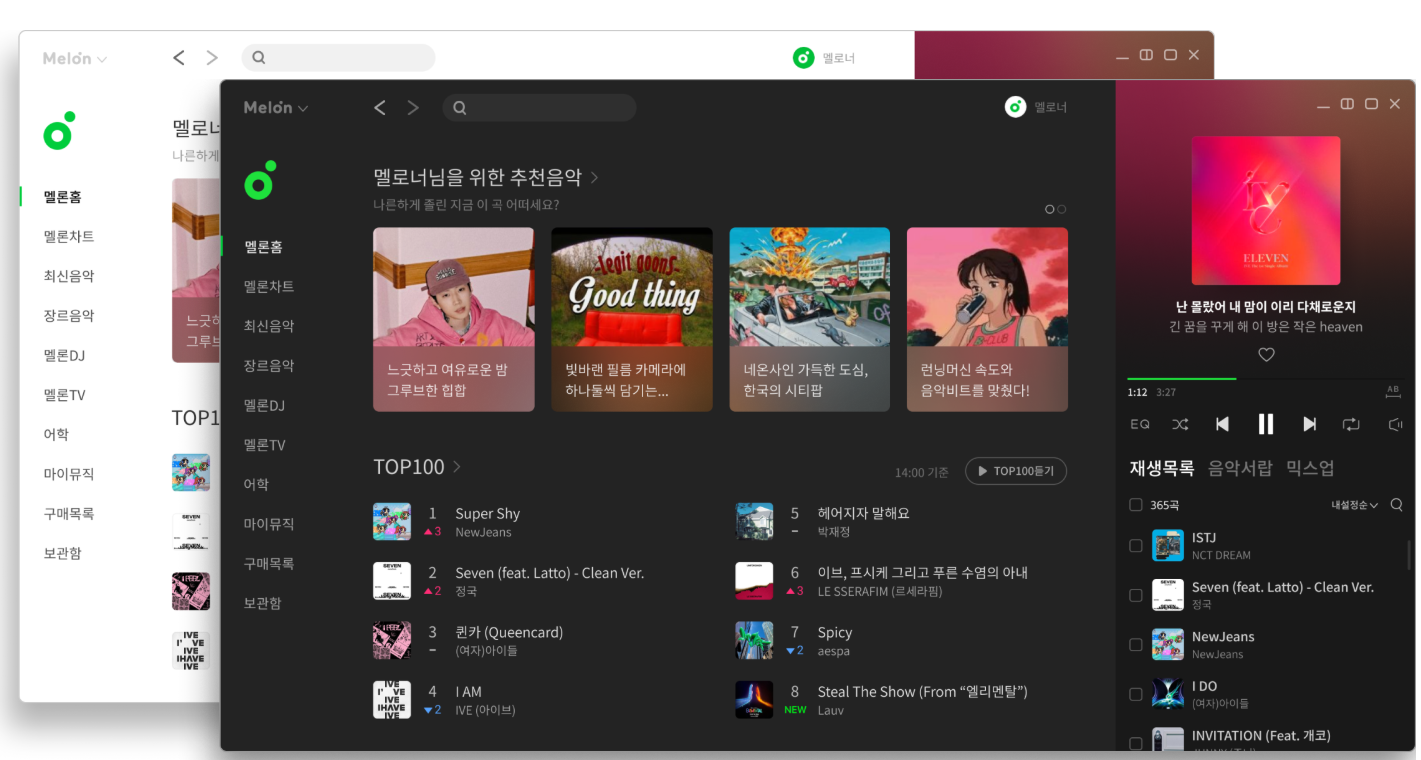Open Melon dropdown menu in dark window
The width and height of the screenshot is (1421, 760).
click(x=276, y=108)
